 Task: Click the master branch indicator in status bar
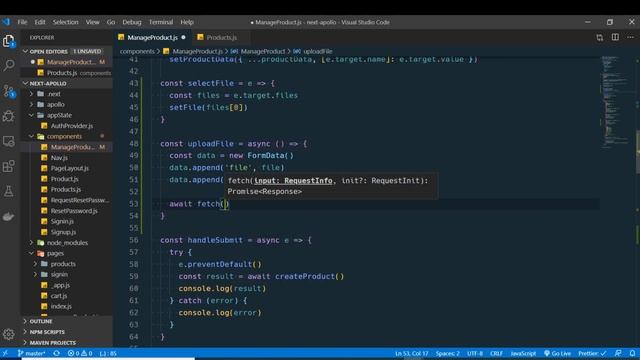tap(32, 353)
